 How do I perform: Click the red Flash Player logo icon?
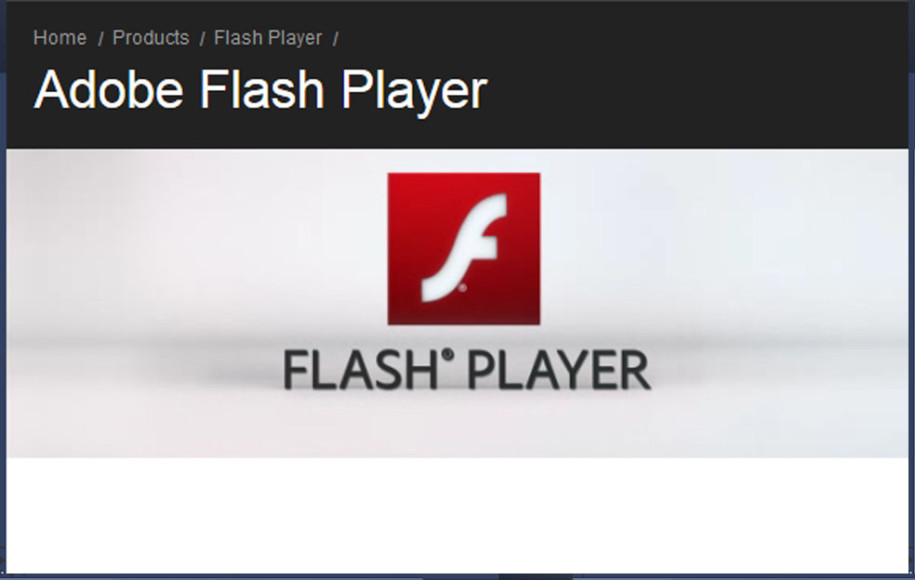coord(464,249)
